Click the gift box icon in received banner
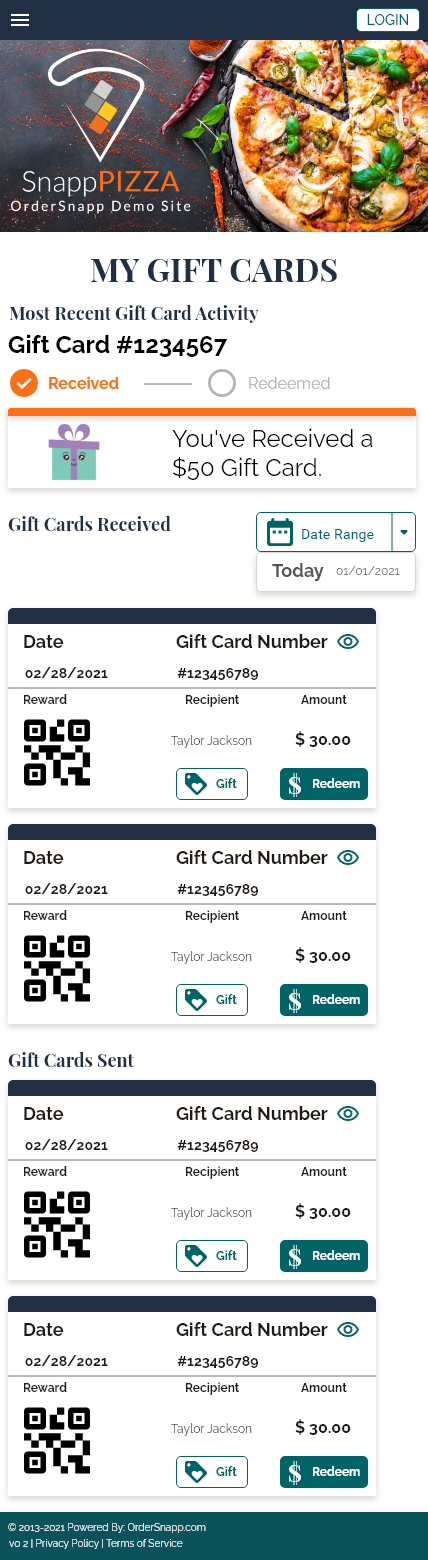 point(74,452)
